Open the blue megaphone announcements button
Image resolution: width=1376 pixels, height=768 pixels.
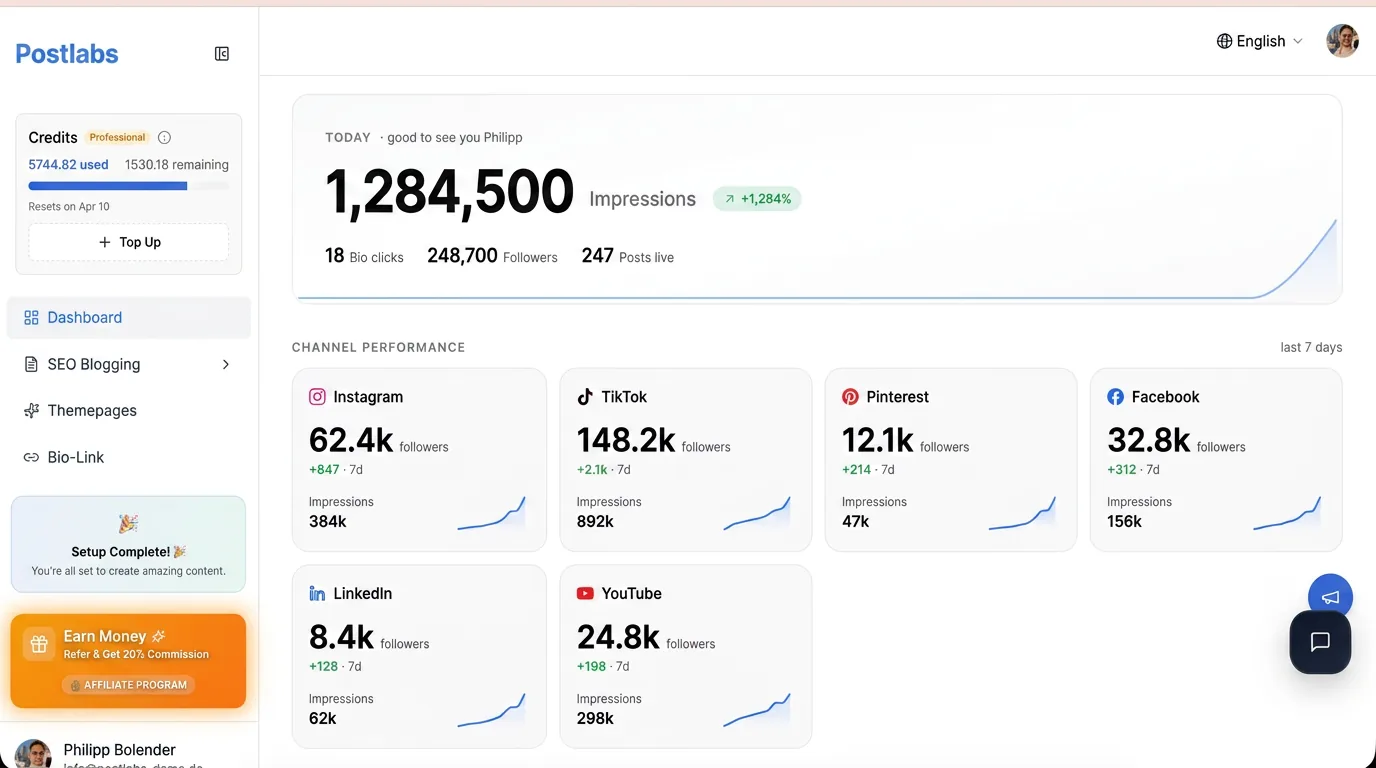coord(1330,597)
